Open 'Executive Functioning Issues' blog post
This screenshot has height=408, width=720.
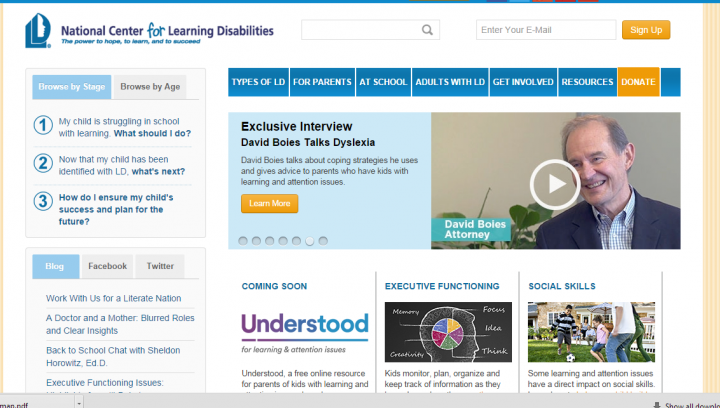pyautogui.click(x=105, y=383)
